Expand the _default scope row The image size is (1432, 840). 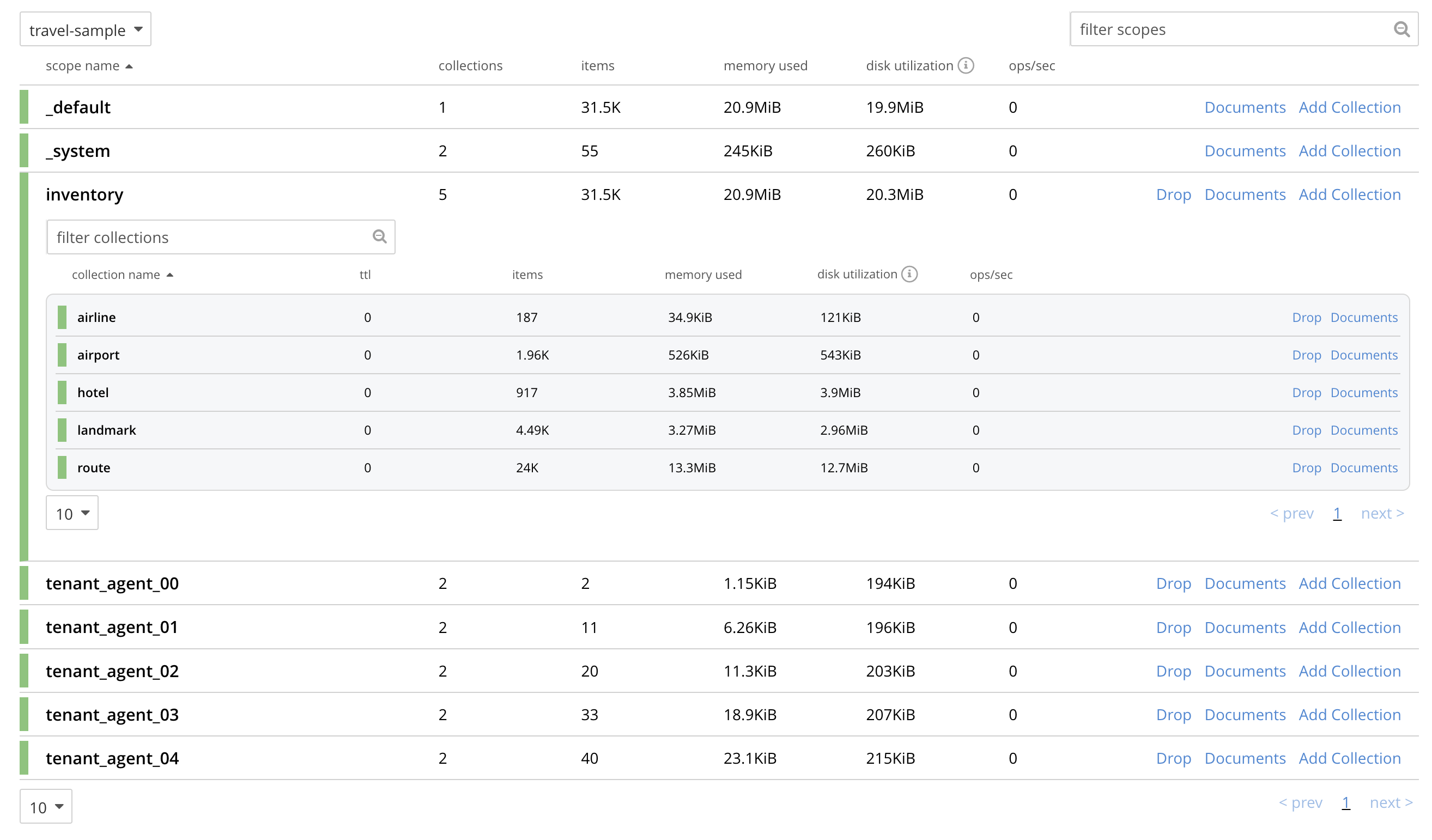pos(78,107)
